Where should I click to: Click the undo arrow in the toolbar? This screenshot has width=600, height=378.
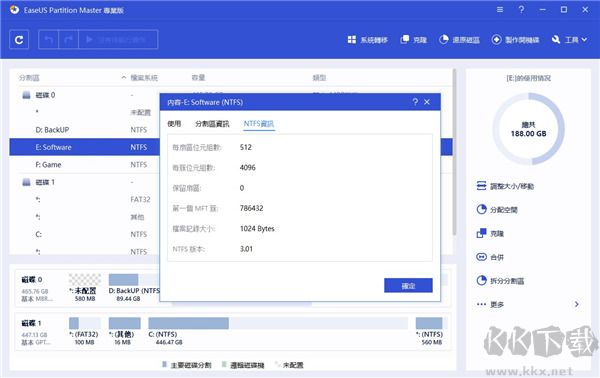coord(49,39)
